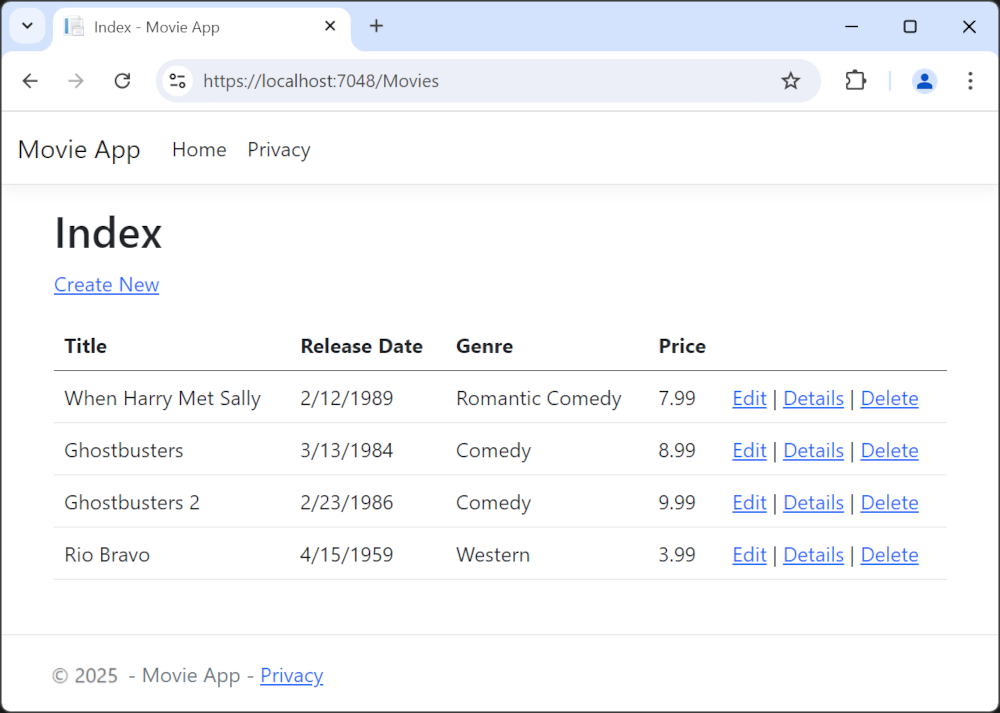The image size is (1000, 713).
Task: Bookmark this page with the star icon
Action: (791, 81)
